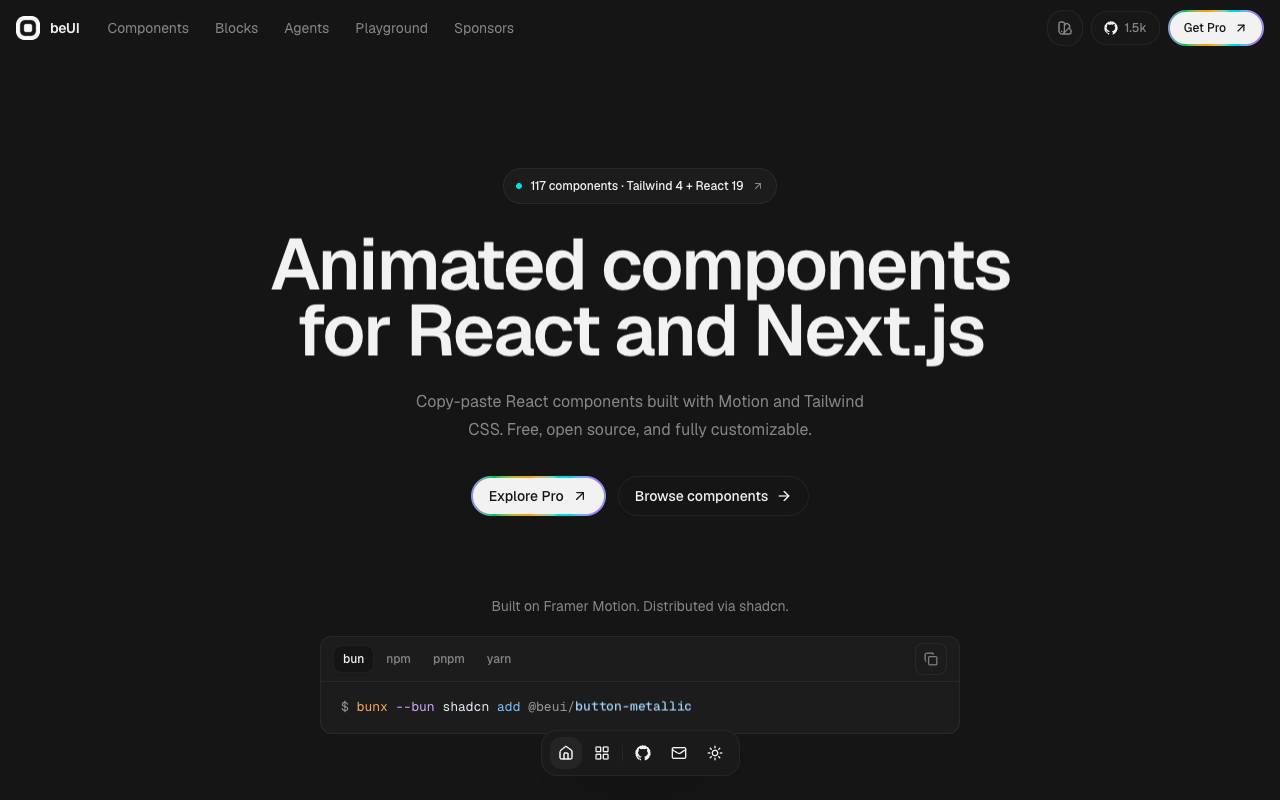
Task: Click the beUI logo icon
Action: tap(28, 28)
